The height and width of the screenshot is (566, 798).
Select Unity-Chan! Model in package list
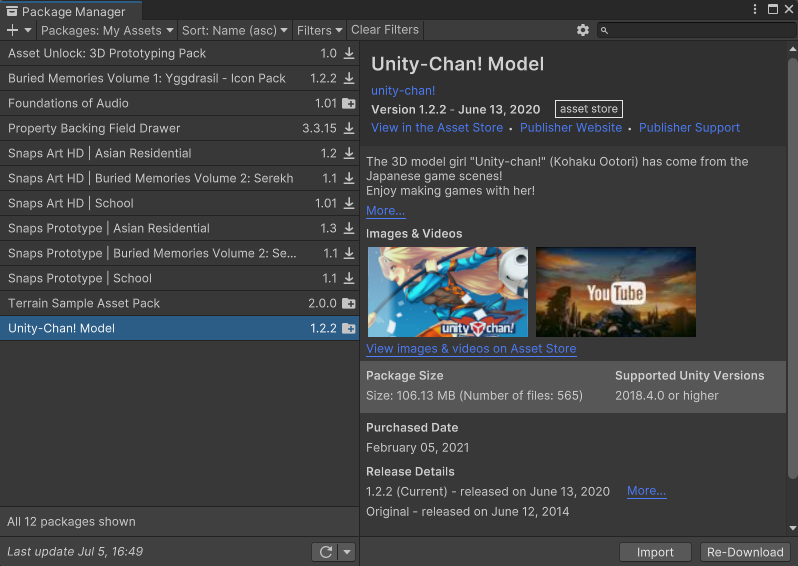(179, 328)
